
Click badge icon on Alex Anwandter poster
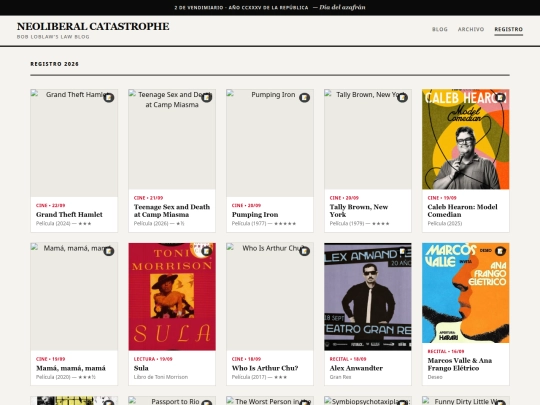point(402,251)
